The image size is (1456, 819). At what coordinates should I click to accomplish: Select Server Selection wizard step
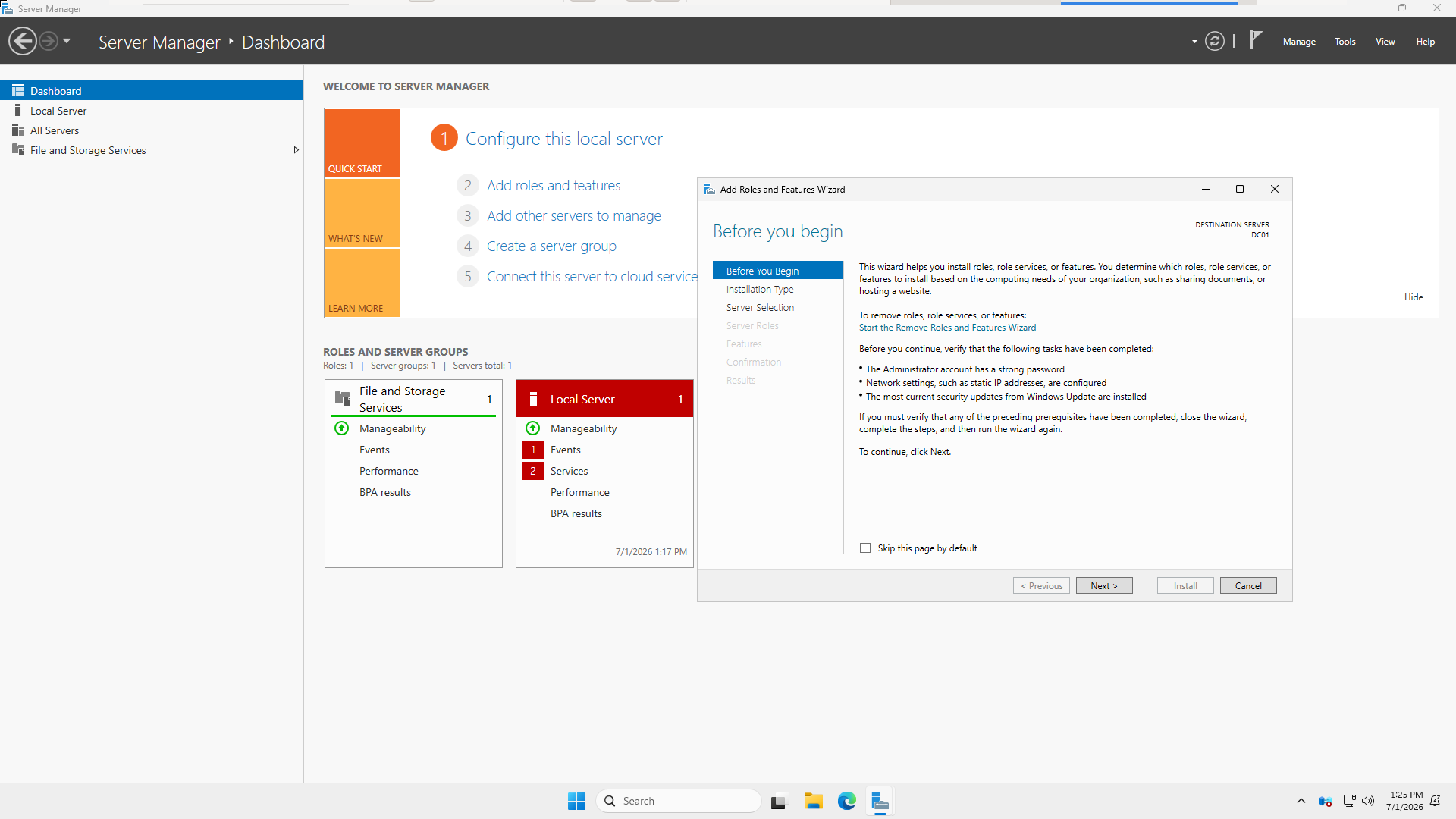pyautogui.click(x=761, y=307)
